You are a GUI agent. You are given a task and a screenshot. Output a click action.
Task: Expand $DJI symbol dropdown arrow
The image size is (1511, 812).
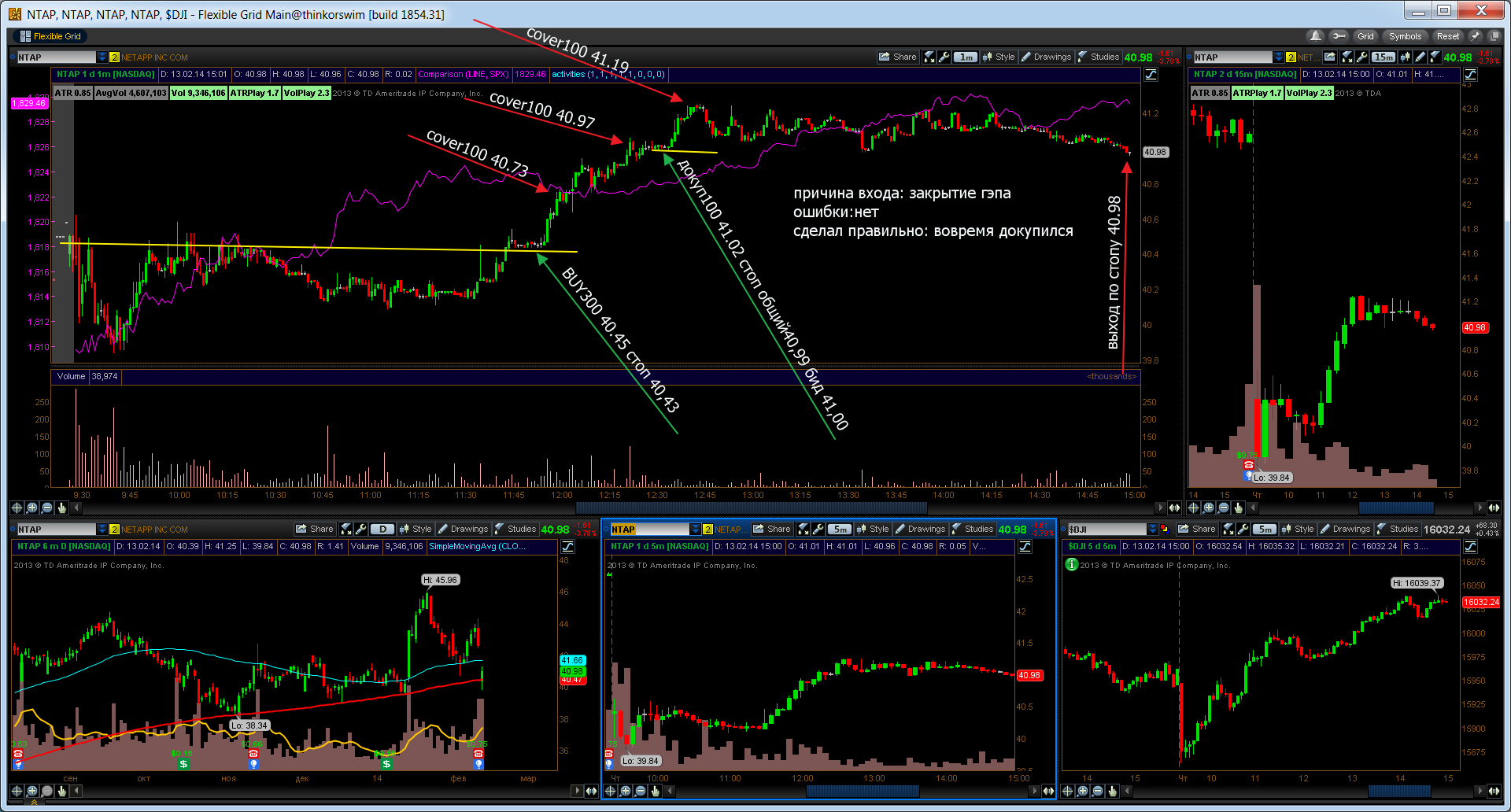(x=1153, y=529)
